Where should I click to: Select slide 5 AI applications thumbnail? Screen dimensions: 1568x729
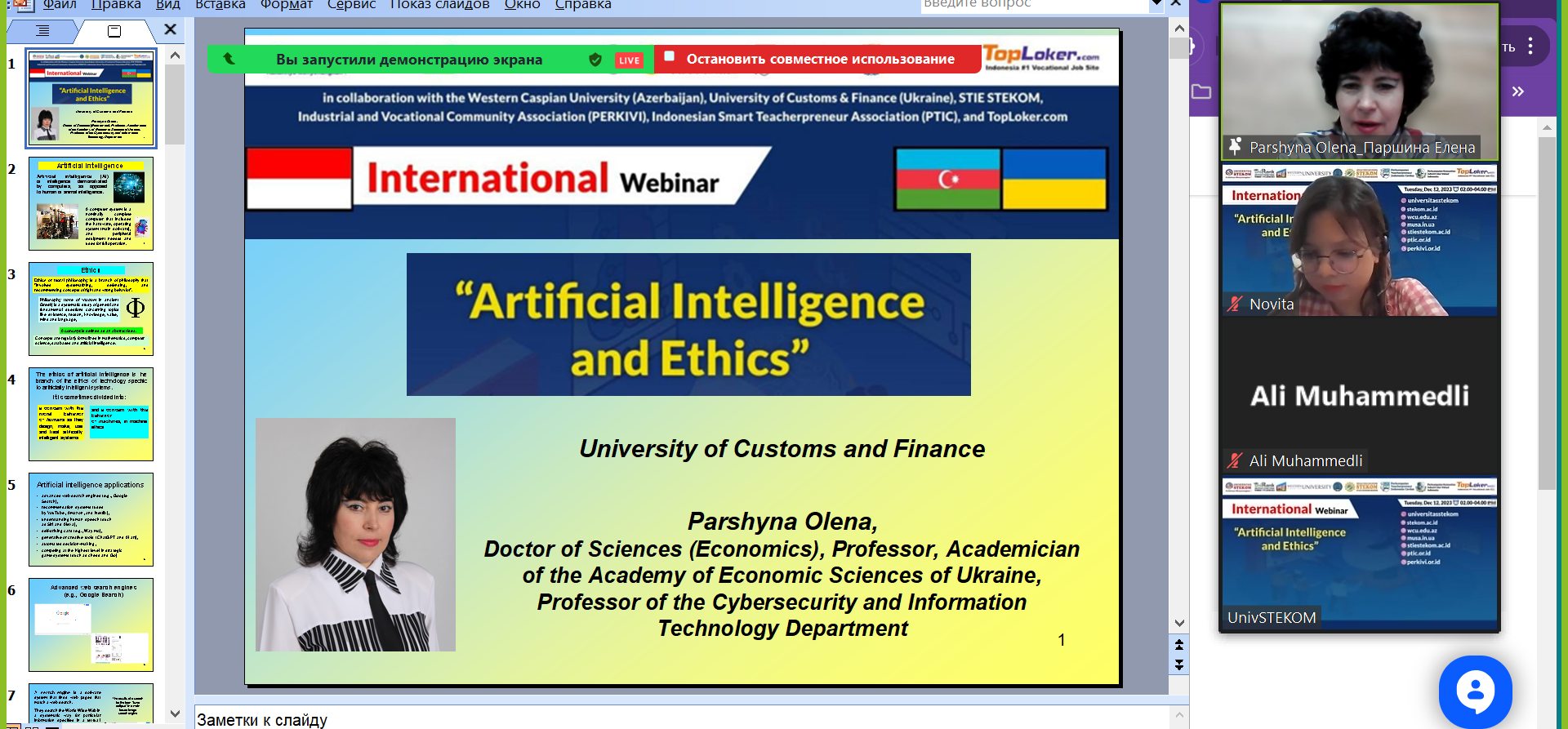[x=91, y=519]
